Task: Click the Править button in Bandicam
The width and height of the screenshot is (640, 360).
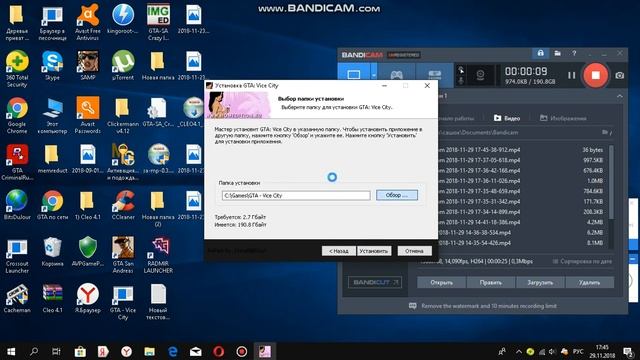Action: 491,282
